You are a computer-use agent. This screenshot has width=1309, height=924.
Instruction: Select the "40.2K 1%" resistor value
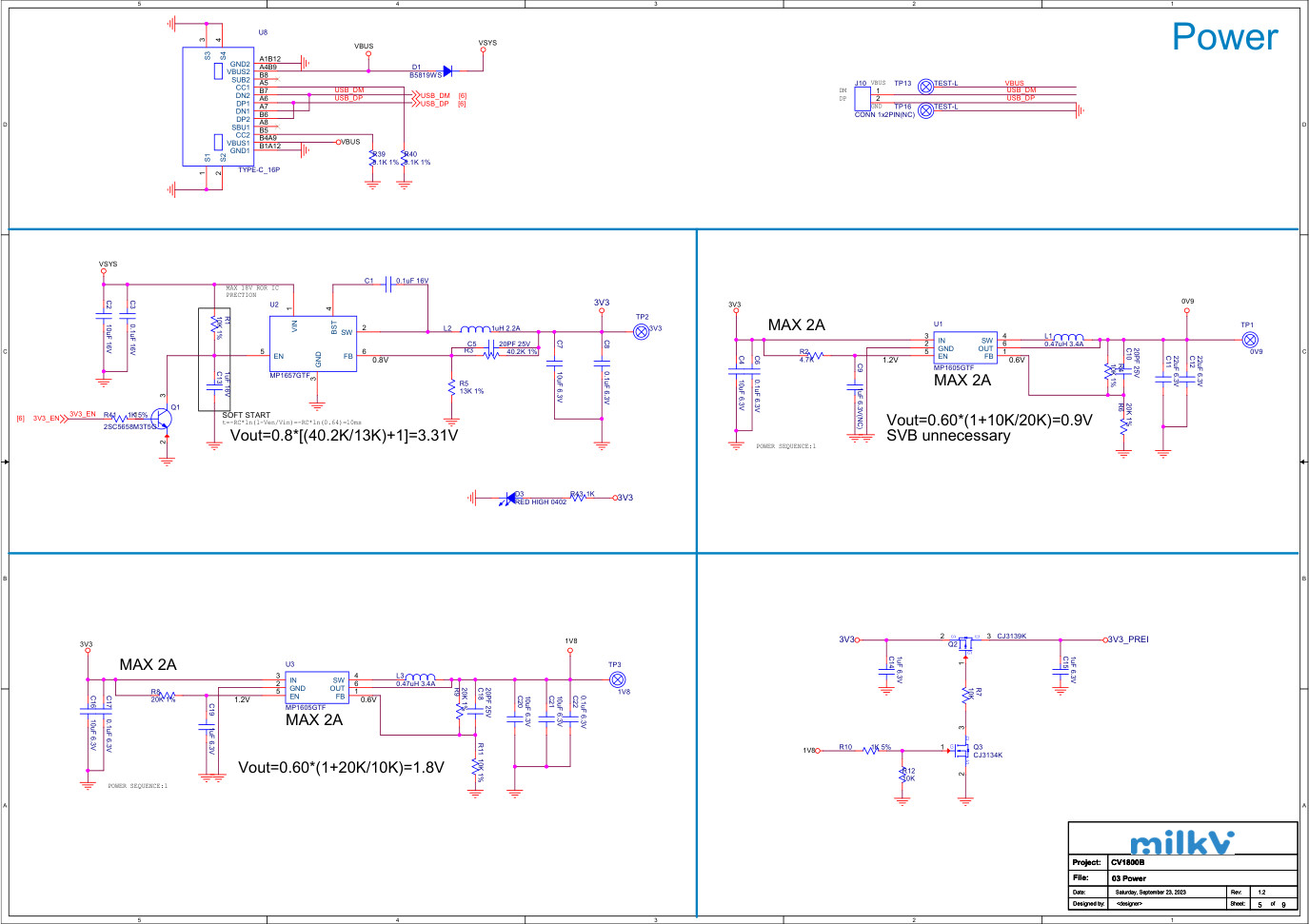click(522, 352)
